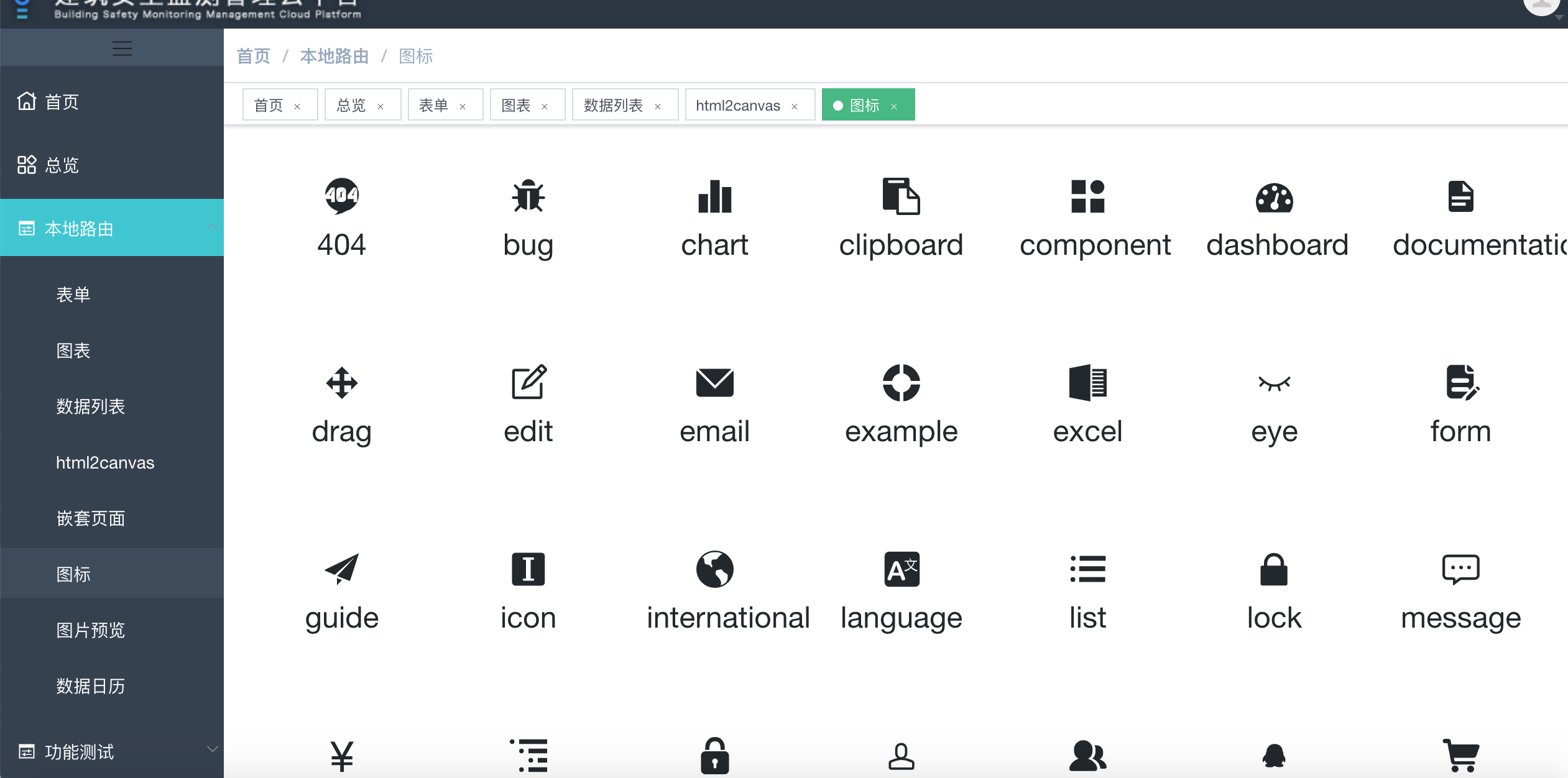This screenshot has width=1568, height=778.
Task: Click the closed eye icon
Action: (x=1274, y=384)
